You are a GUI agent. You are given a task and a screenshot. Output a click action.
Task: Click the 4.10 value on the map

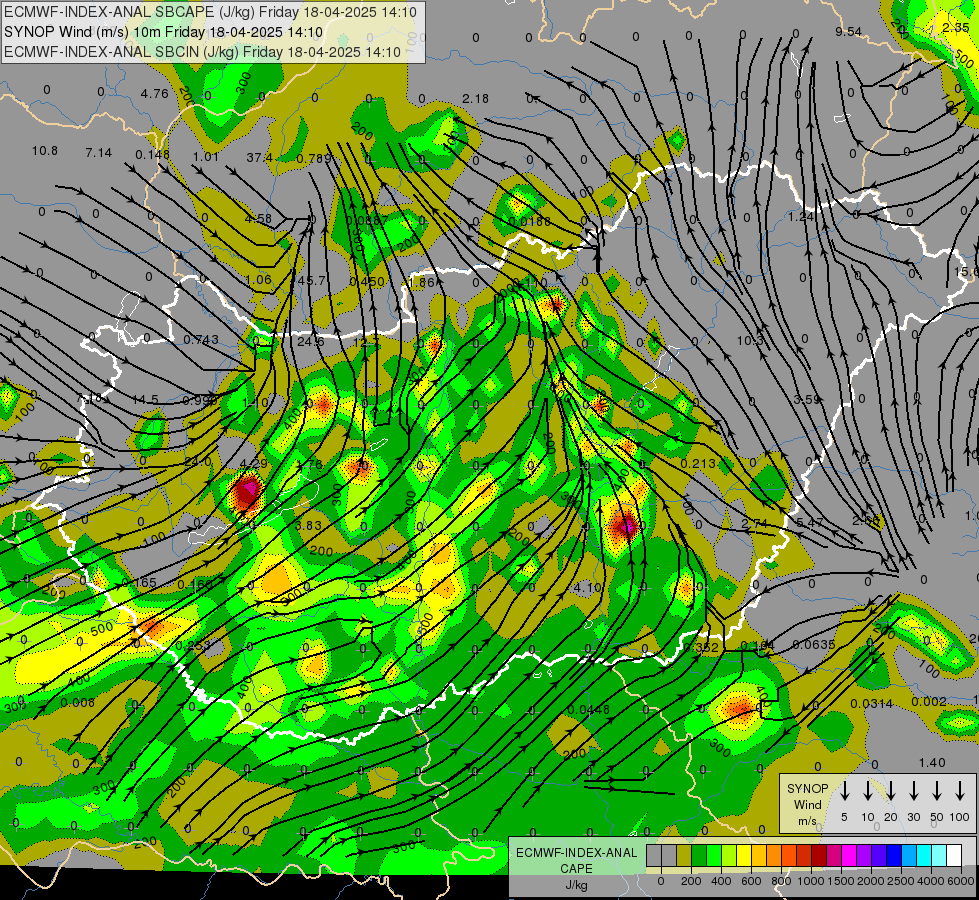tap(587, 587)
